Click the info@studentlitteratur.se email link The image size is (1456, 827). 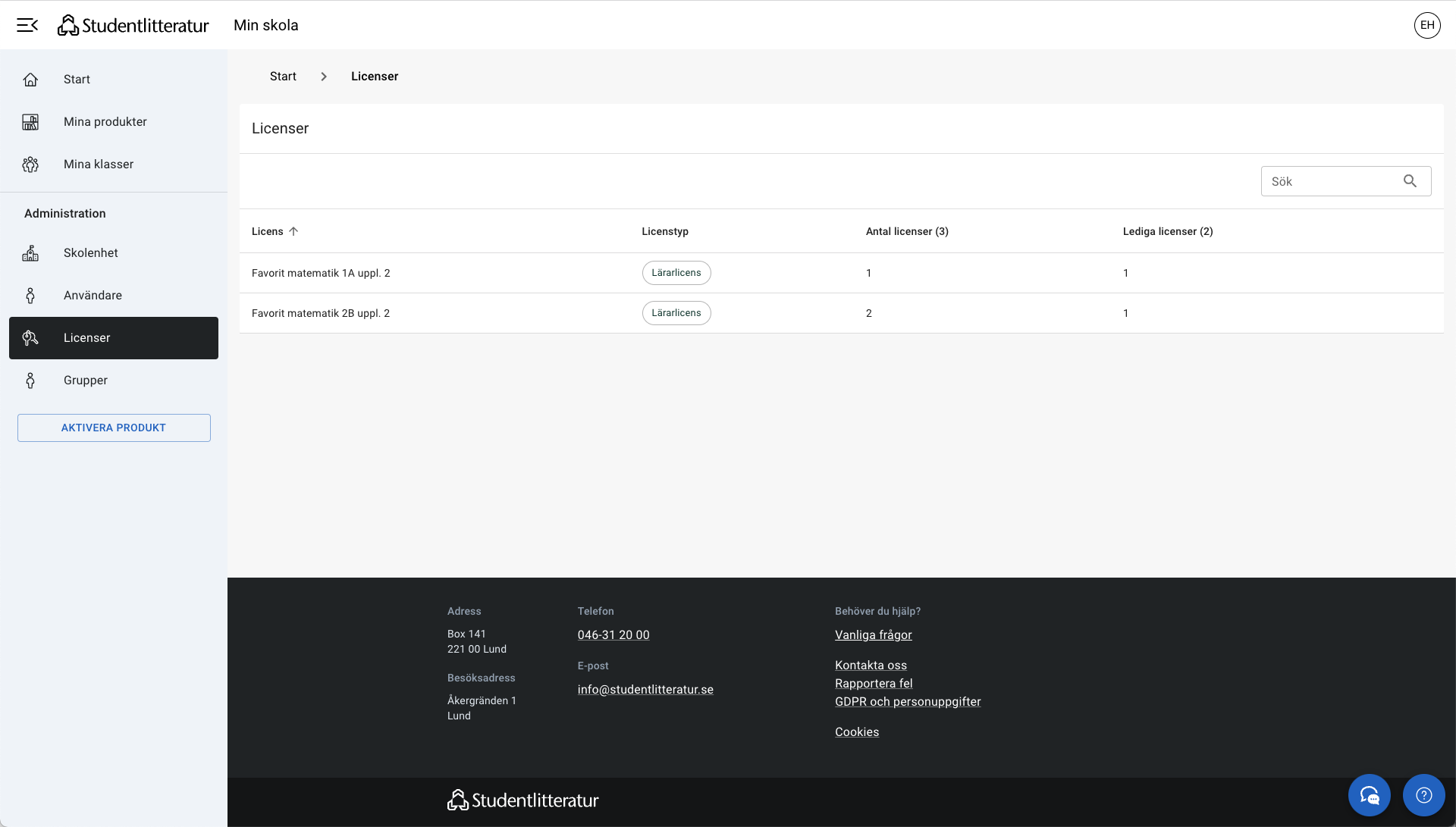coord(645,690)
